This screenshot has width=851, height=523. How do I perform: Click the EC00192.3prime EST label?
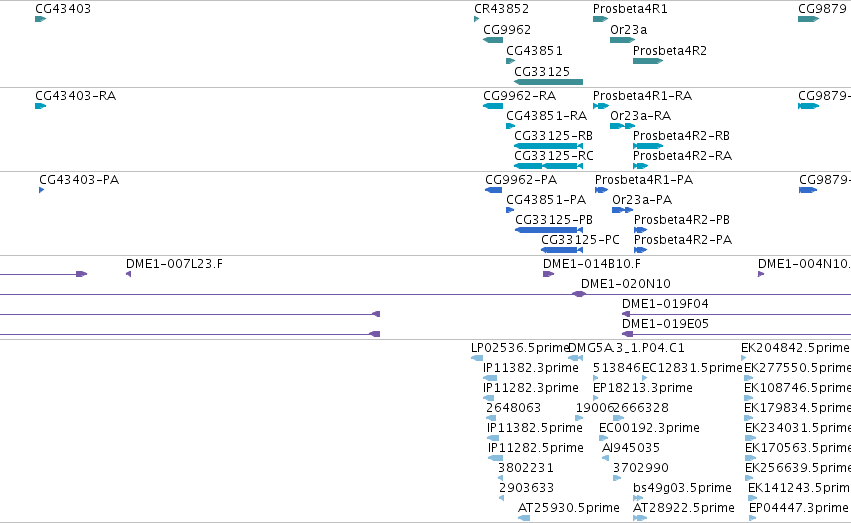click(649, 428)
